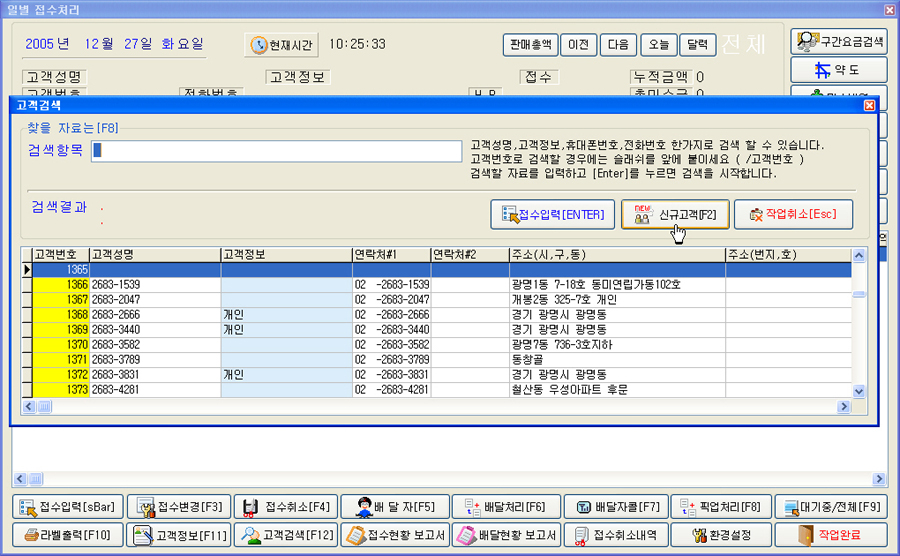The image size is (900, 556).
Task: Click the date 2005년 12월 27일 text
Action: coord(114,44)
